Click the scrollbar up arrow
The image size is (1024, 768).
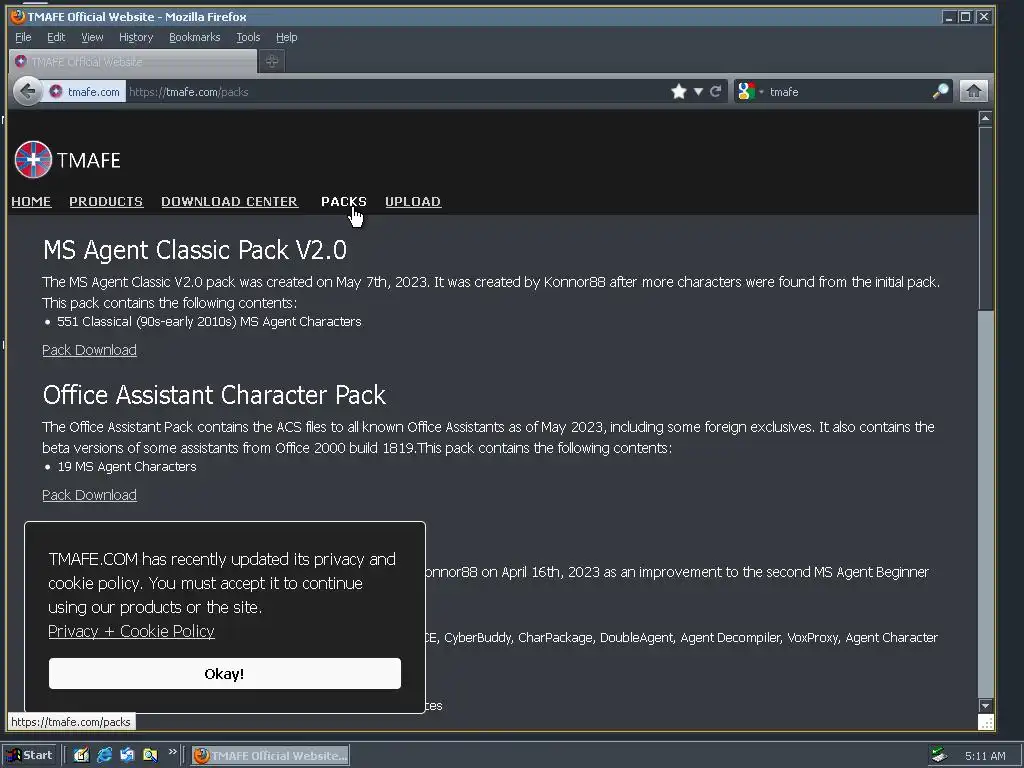point(985,118)
